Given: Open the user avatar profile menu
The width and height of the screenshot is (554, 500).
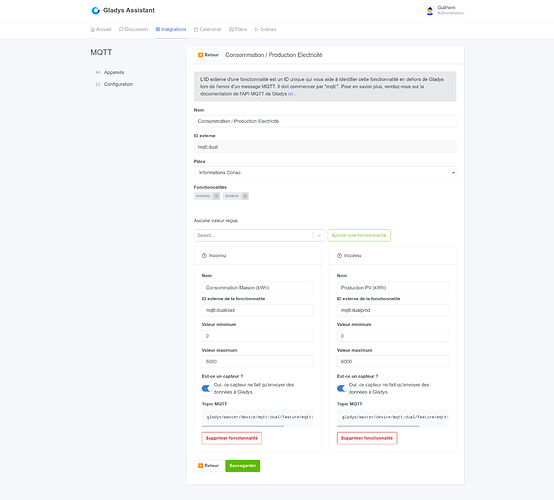Looking at the screenshot, I should [x=430, y=11].
